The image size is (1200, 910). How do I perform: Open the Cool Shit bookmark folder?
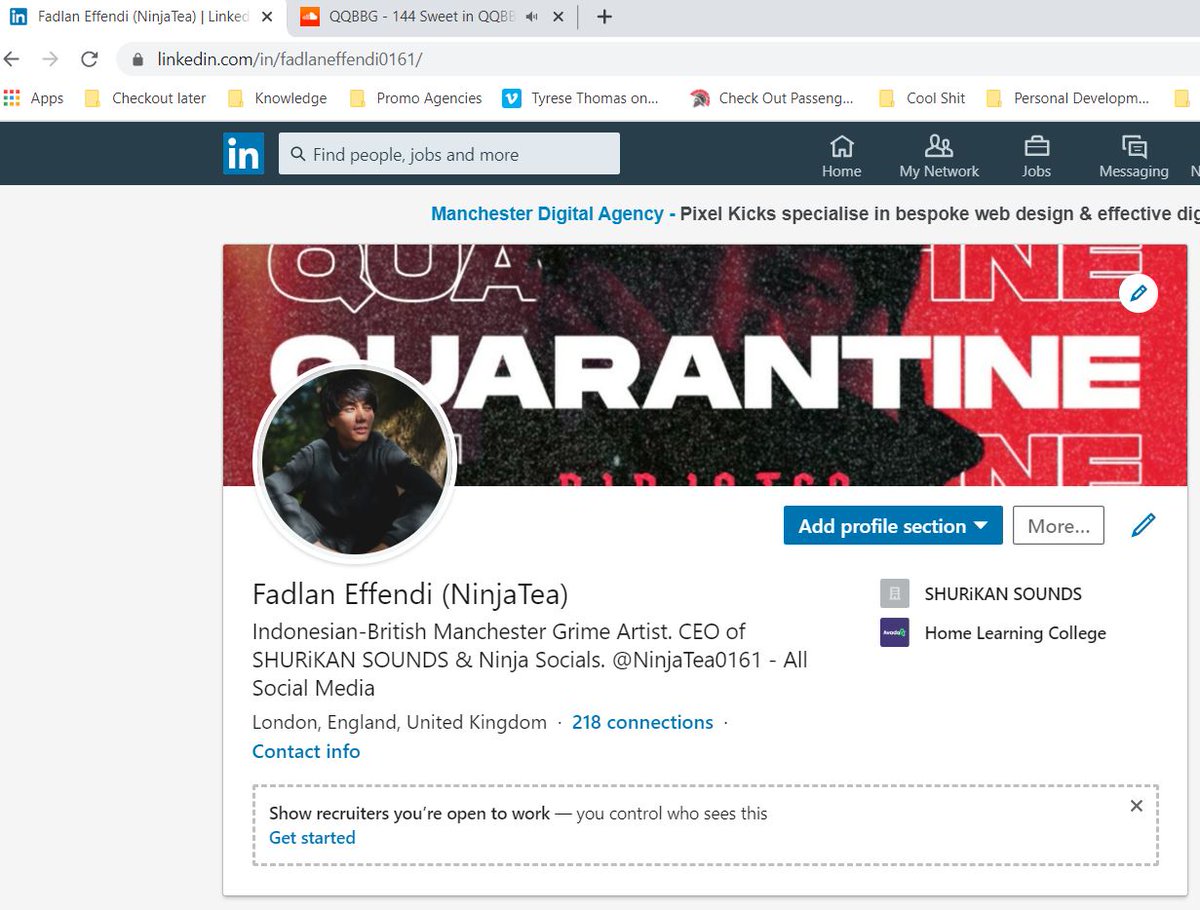tap(922, 98)
